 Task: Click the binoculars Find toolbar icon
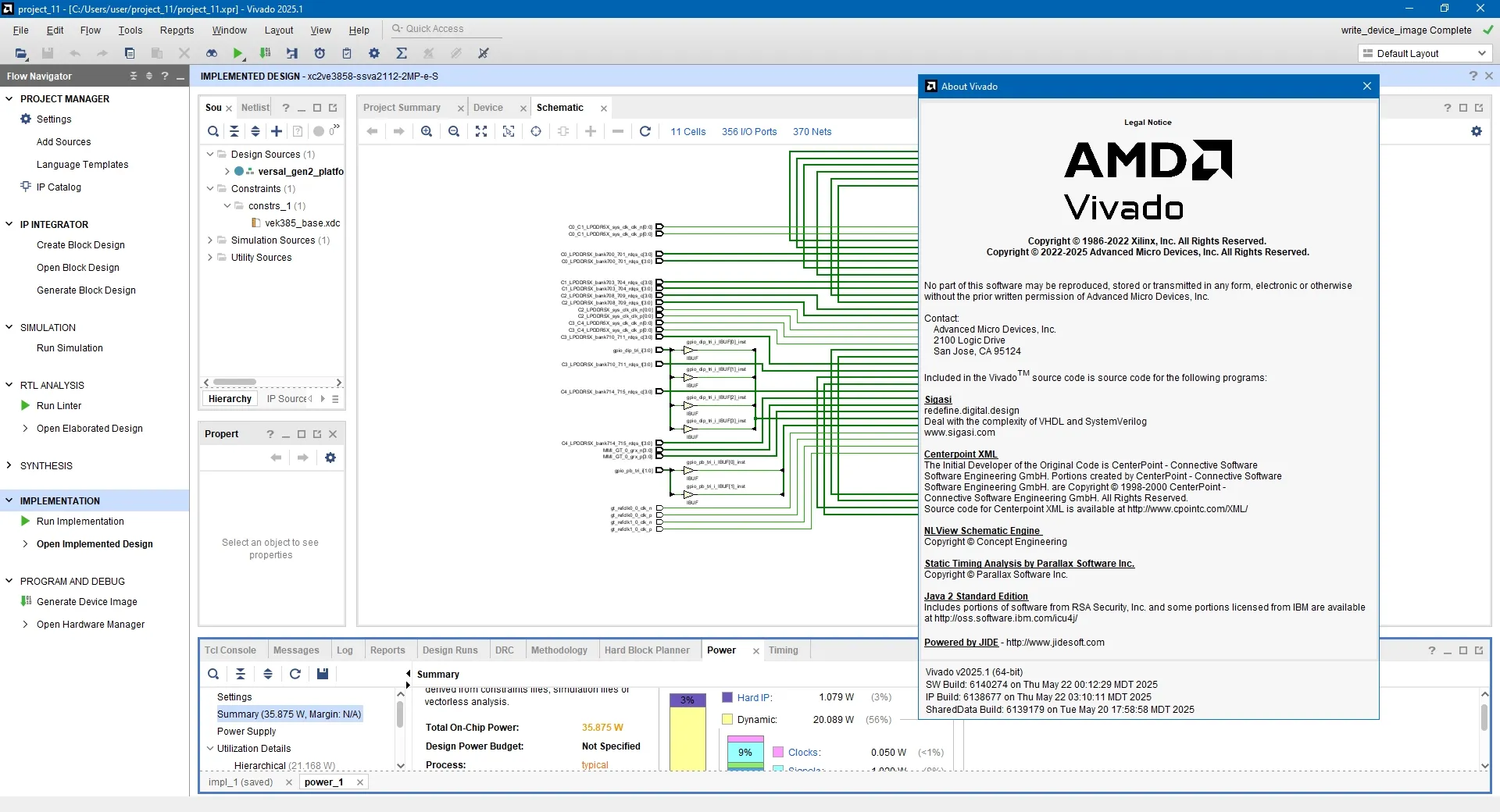[x=212, y=53]
